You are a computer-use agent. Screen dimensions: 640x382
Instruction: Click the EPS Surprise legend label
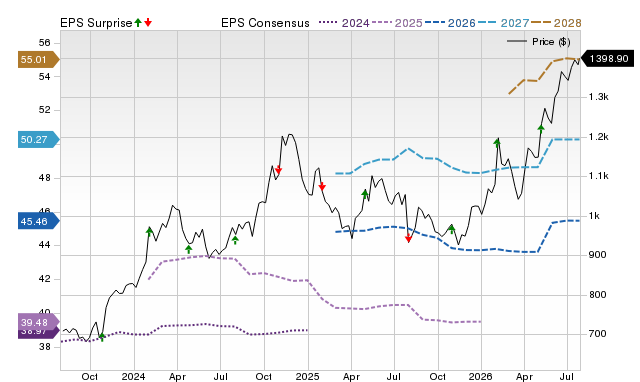tap(96, 23)
